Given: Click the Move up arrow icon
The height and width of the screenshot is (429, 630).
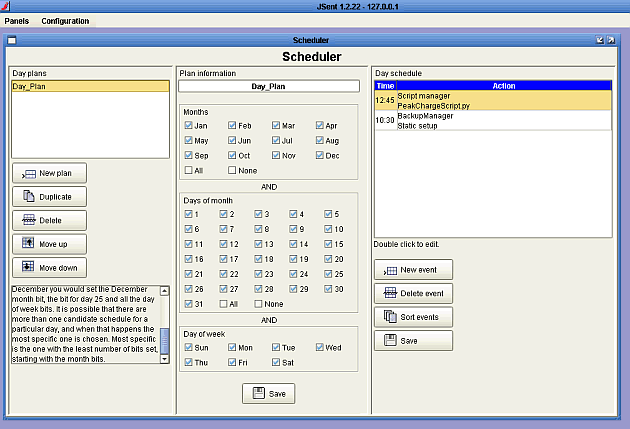Looking at the screenshot, I should (28, 243).
